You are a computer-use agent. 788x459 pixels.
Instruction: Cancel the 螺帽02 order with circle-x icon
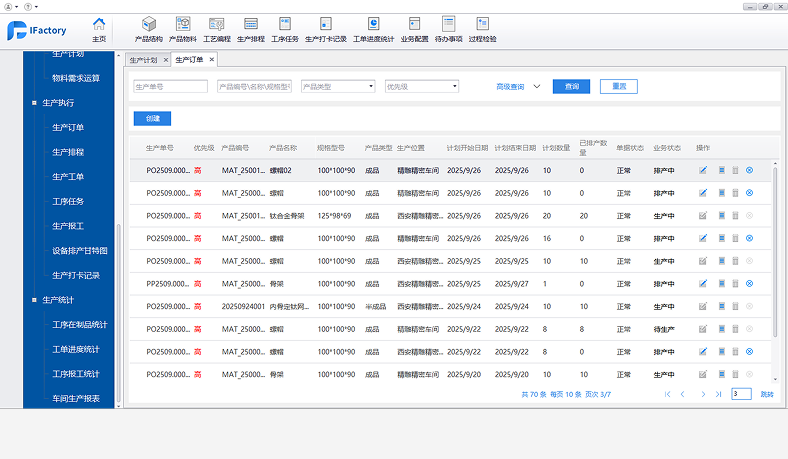[x=749, y=170]
